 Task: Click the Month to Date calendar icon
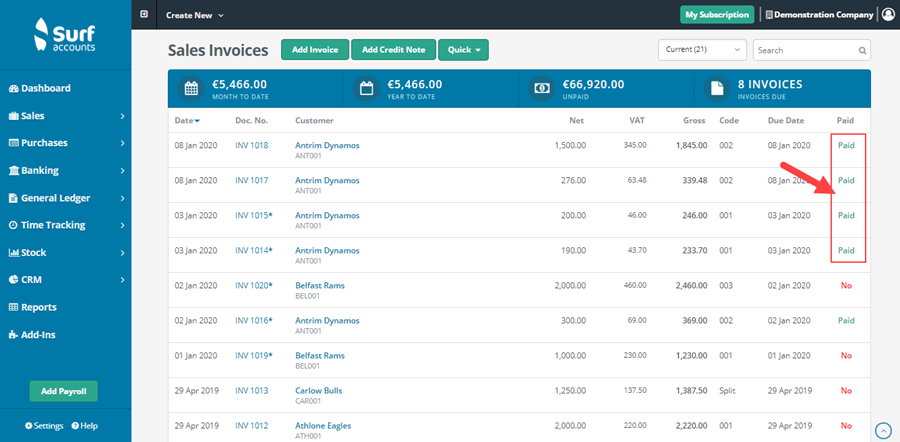click(x=191, y=89)
